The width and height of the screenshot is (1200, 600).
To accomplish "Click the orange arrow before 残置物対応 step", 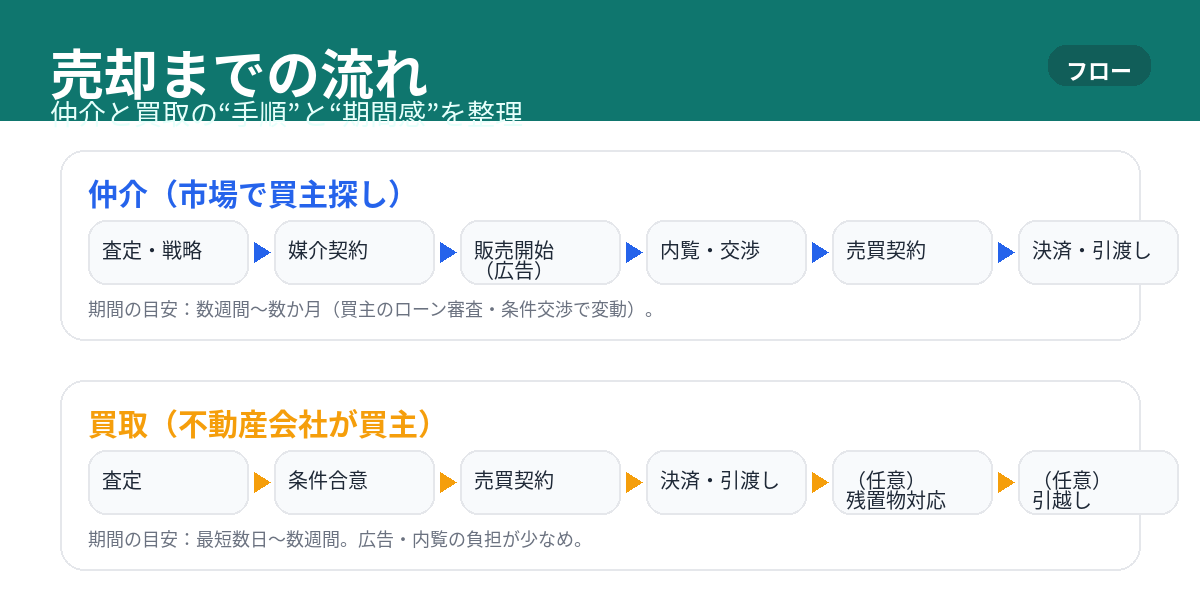I will click(x=820, y=483).
